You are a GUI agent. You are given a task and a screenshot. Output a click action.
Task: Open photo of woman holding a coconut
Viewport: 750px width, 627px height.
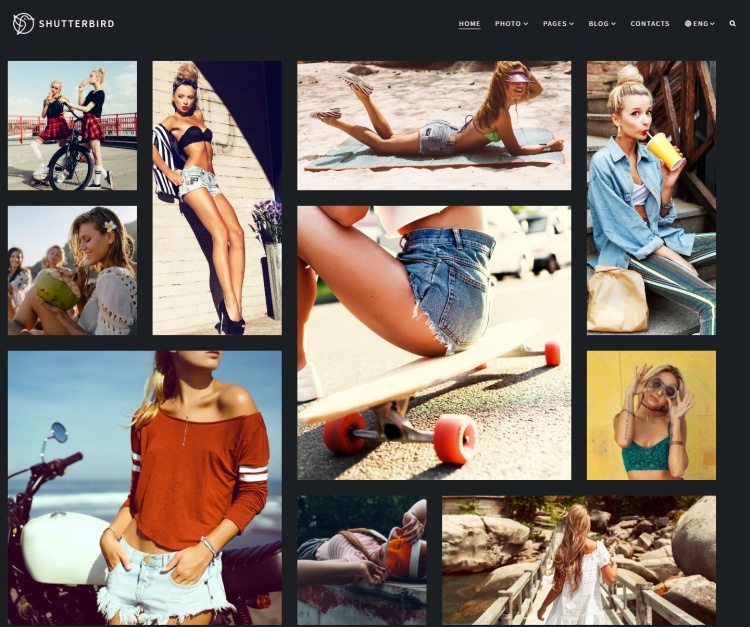tap(72, 270)
